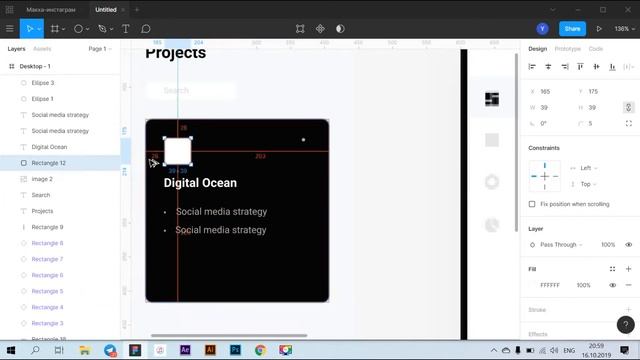Open the Pen tool options arrow

pos(111,29)
